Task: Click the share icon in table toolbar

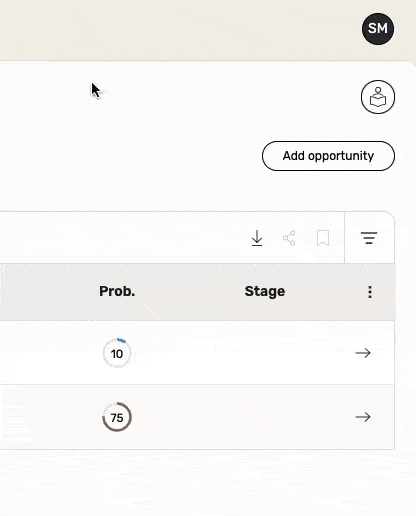Action: click(x=289, y=238)
